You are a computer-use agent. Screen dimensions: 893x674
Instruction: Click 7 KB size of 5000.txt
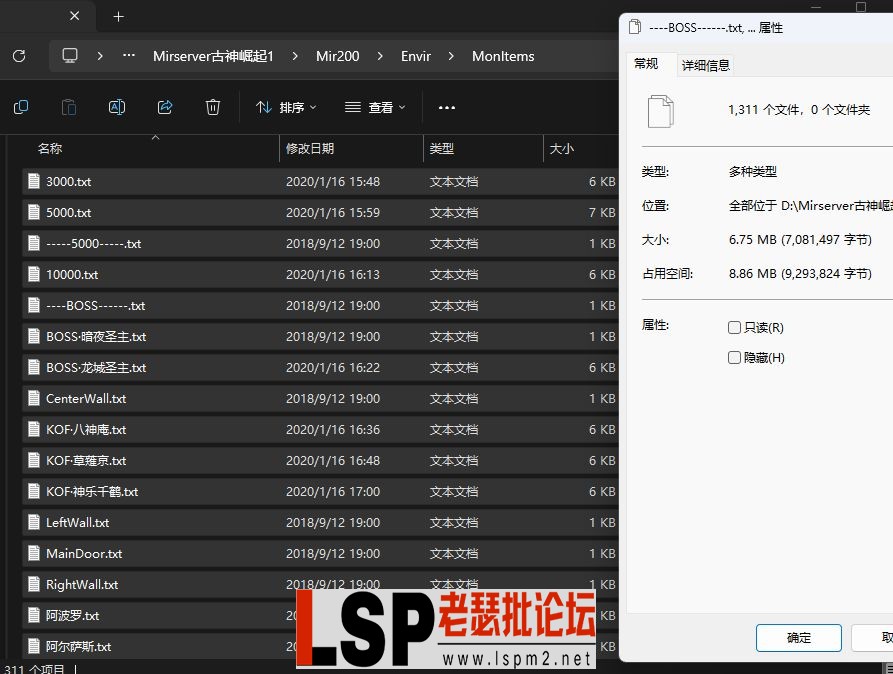(x=602, y=212)
